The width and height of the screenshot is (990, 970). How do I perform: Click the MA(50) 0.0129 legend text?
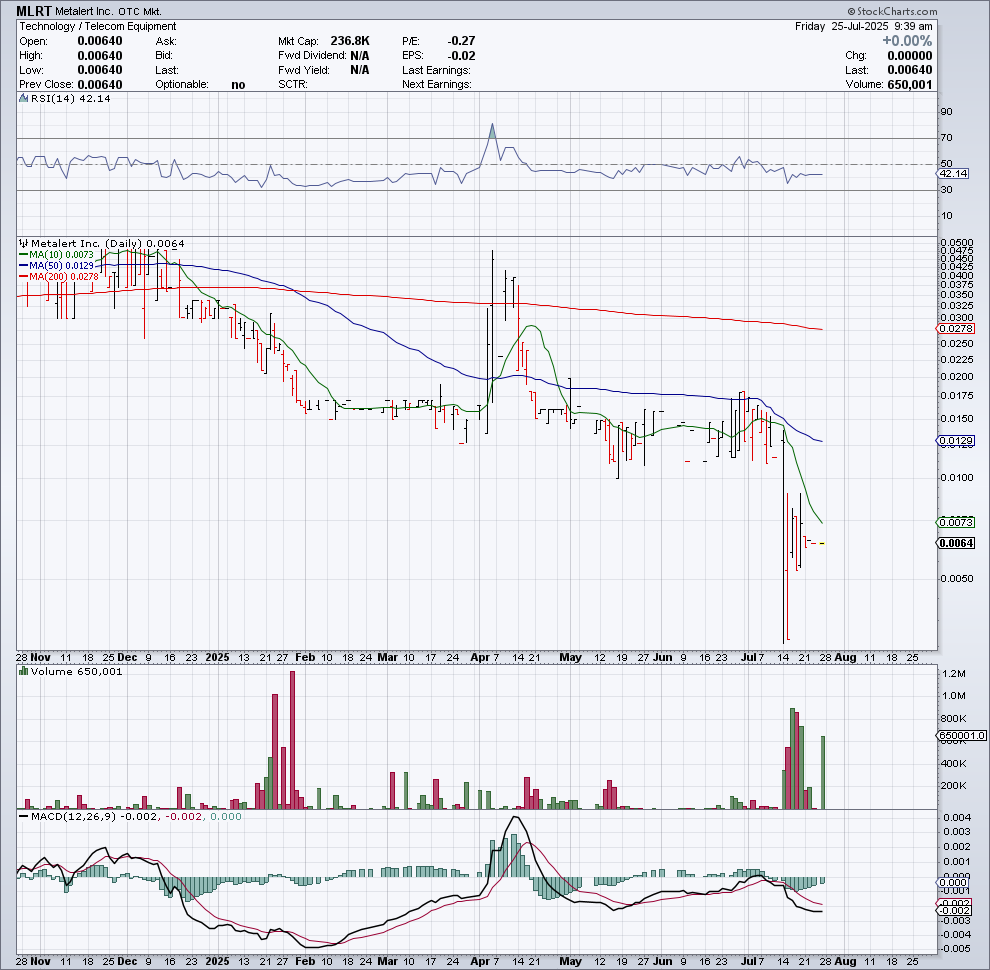click(61, 266)
